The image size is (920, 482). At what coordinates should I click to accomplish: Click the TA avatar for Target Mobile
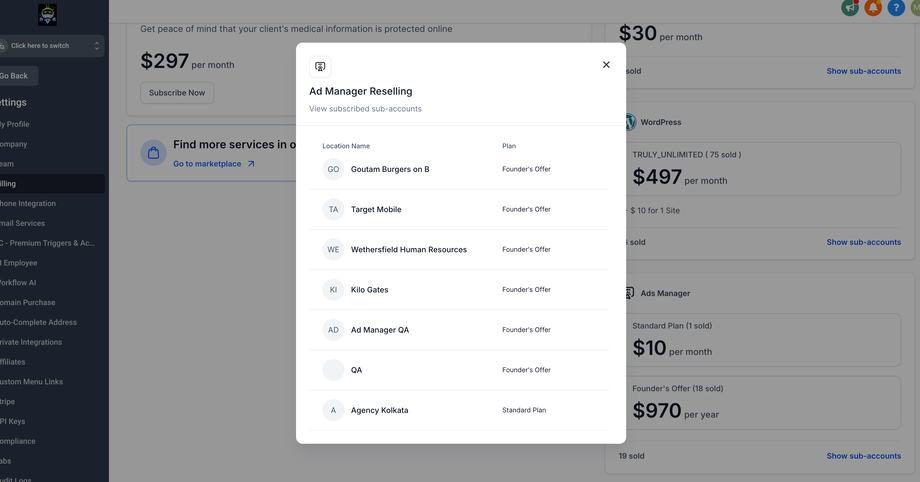(333, 209)
